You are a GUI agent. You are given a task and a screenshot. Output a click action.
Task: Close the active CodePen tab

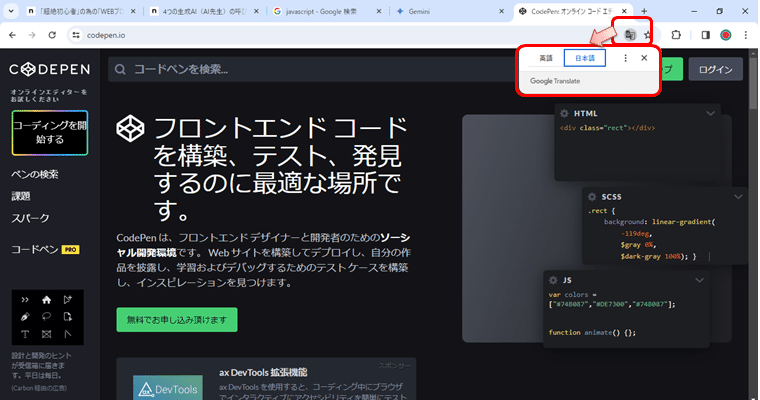tap(624, 11)
